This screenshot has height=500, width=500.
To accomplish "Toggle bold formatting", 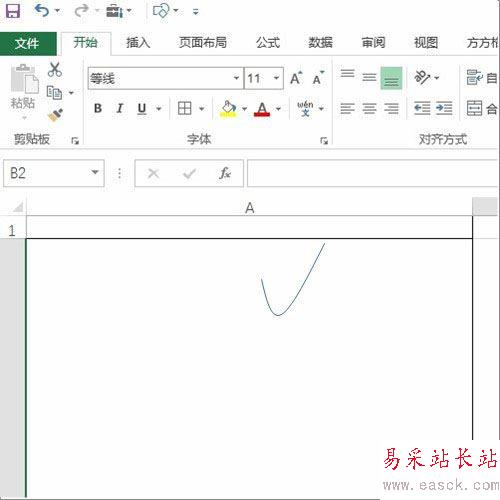I will 98,108.
